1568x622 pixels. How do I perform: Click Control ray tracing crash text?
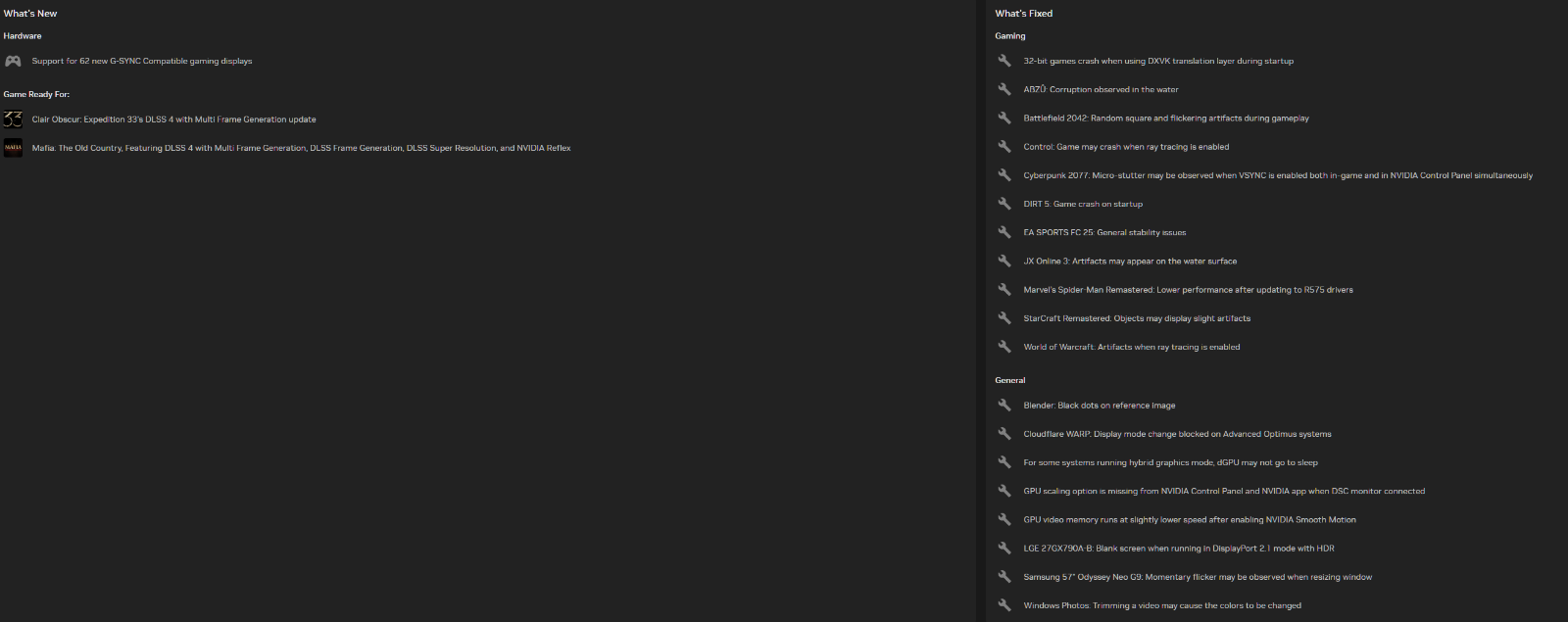[x=1126, y=147]
